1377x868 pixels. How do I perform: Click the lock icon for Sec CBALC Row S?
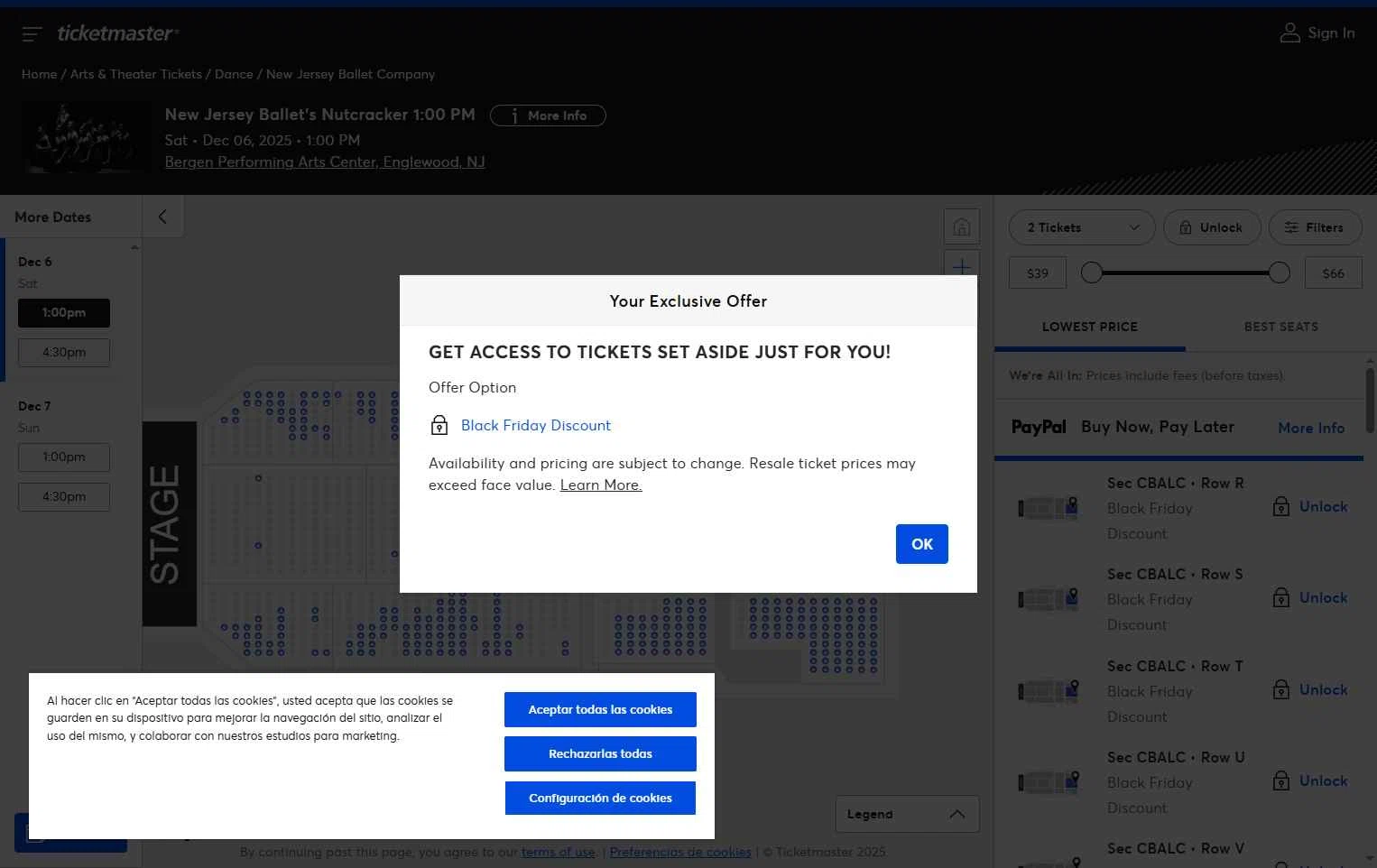point(1281,598)
